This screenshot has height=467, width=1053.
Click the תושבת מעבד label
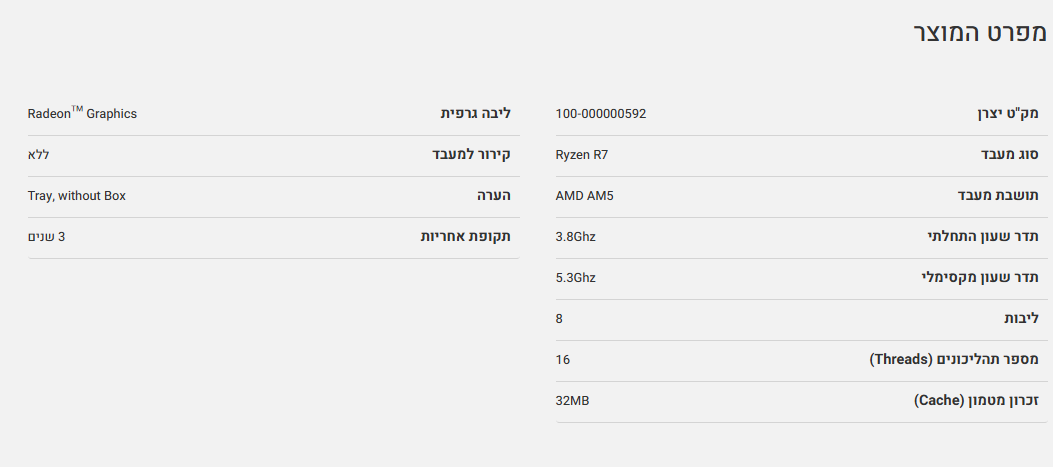coord(998,196)
